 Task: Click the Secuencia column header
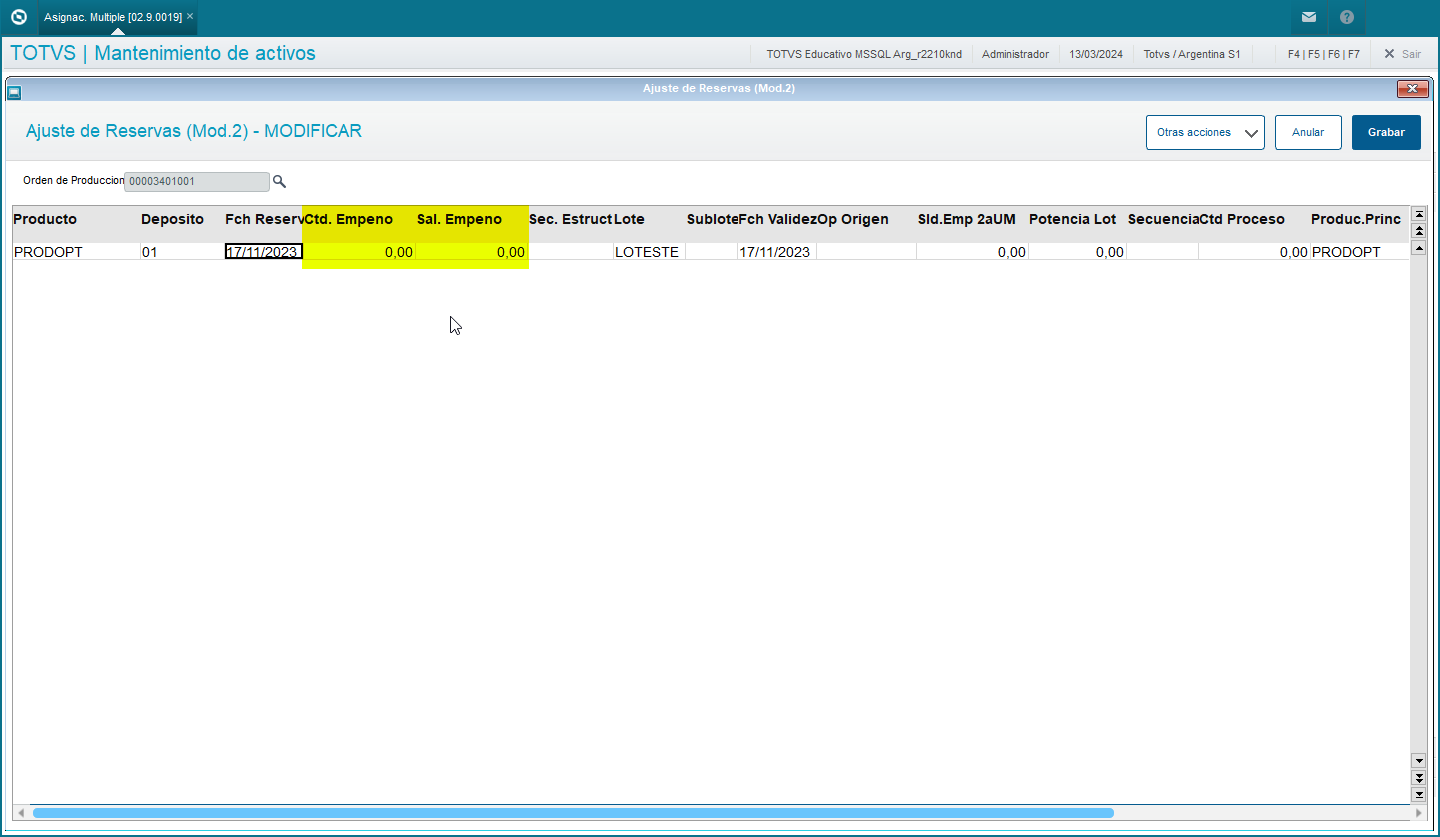(x=1163, y=219)
